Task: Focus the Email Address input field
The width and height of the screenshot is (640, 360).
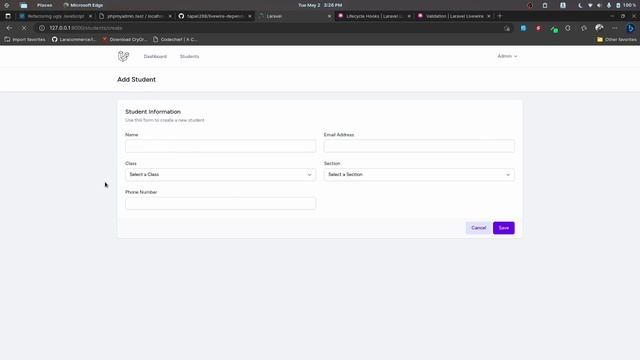Action: tap(419, 146)
